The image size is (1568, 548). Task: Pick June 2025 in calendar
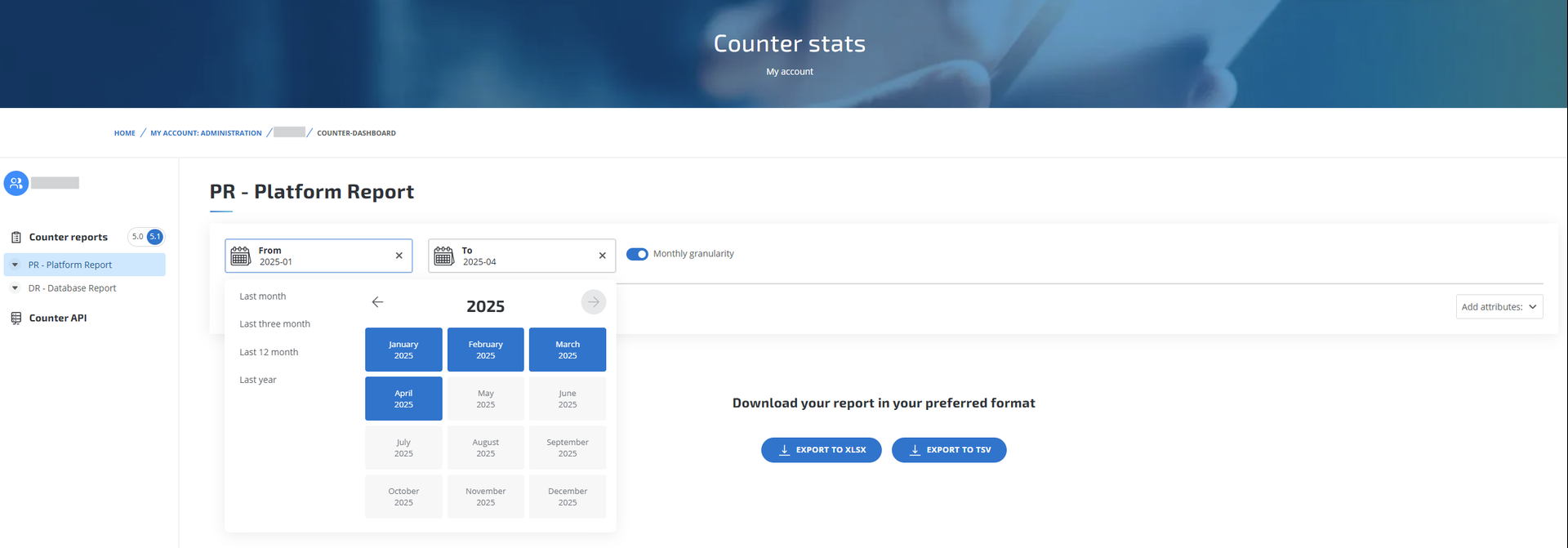click(568, 399)
